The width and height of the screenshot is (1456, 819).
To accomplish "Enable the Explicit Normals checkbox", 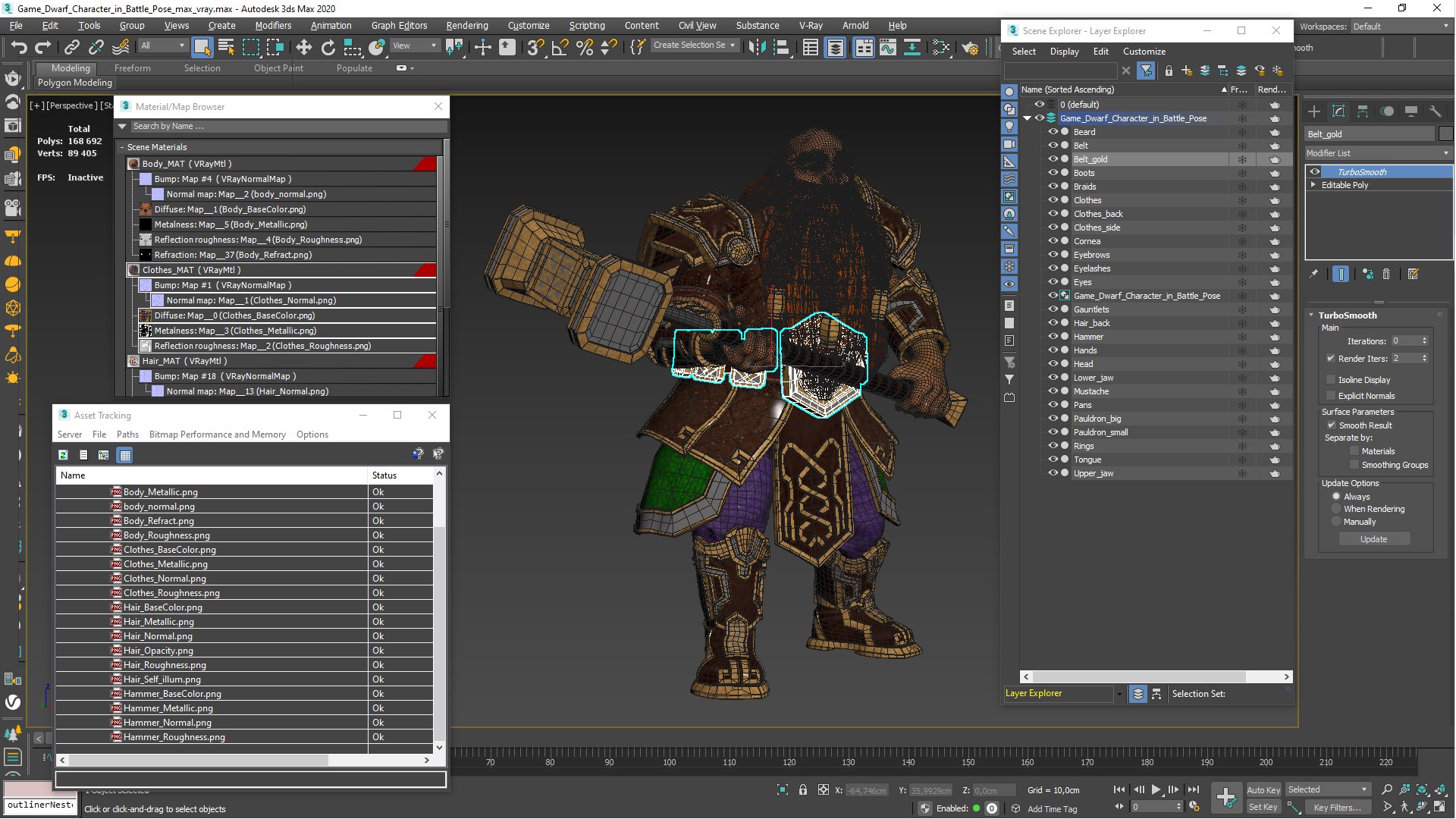I will [1331, 396].
